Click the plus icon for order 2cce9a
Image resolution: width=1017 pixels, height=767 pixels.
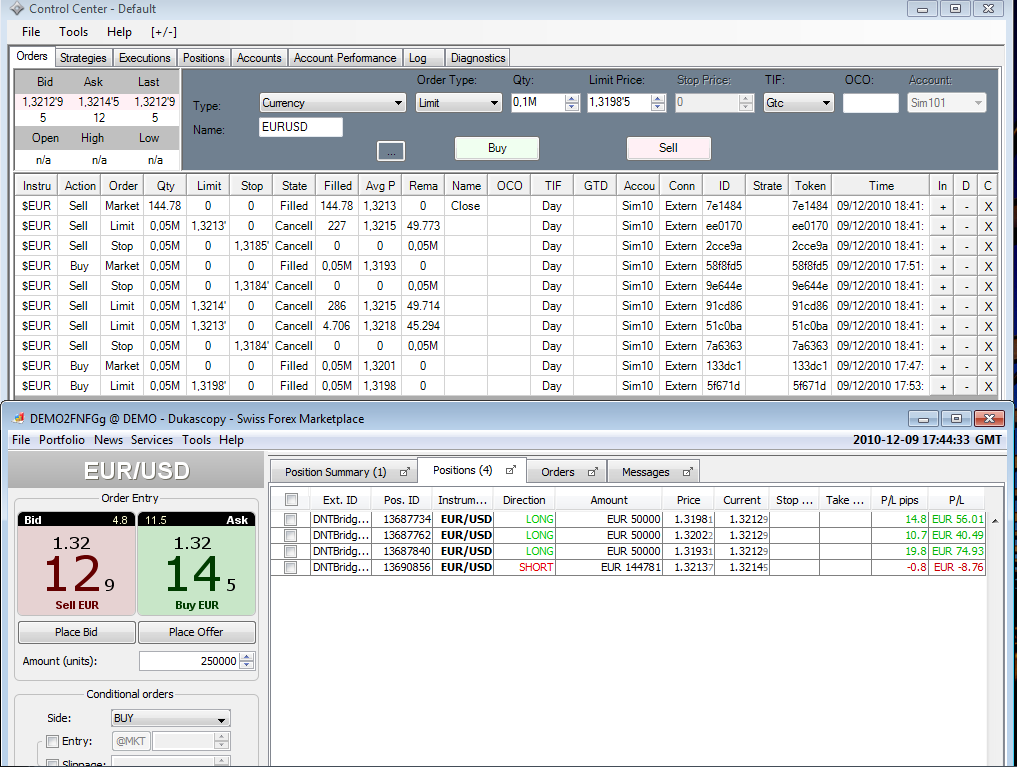[x=943, y=246]
